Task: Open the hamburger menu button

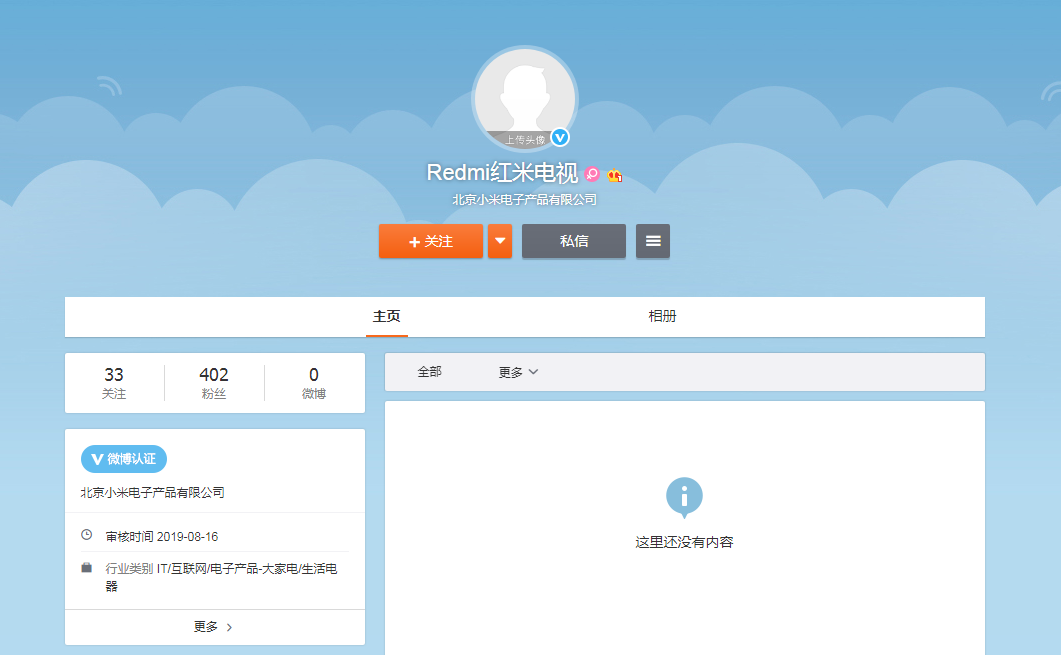Action: coord(653,241)
